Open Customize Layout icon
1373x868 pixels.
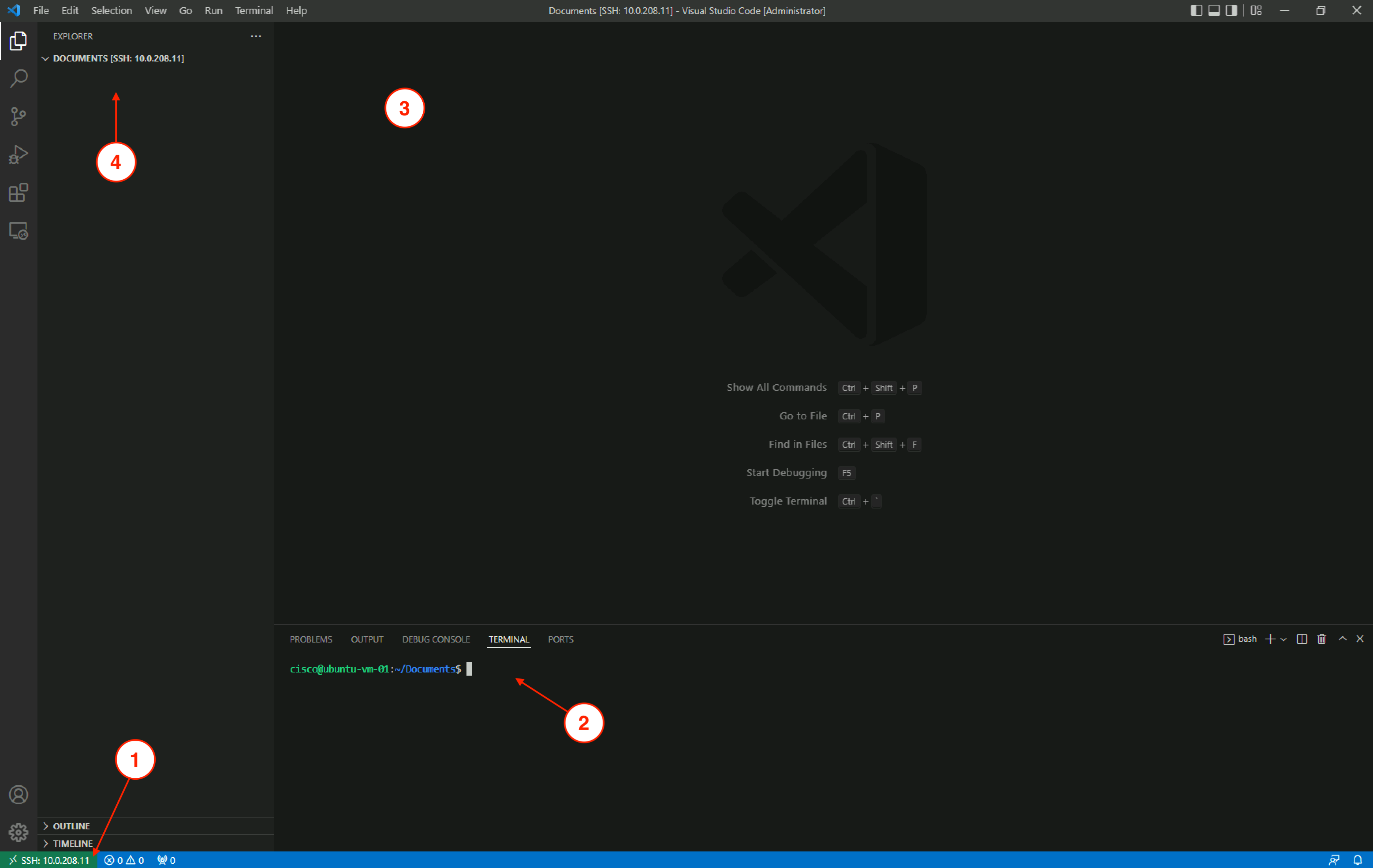(1256, 10)
